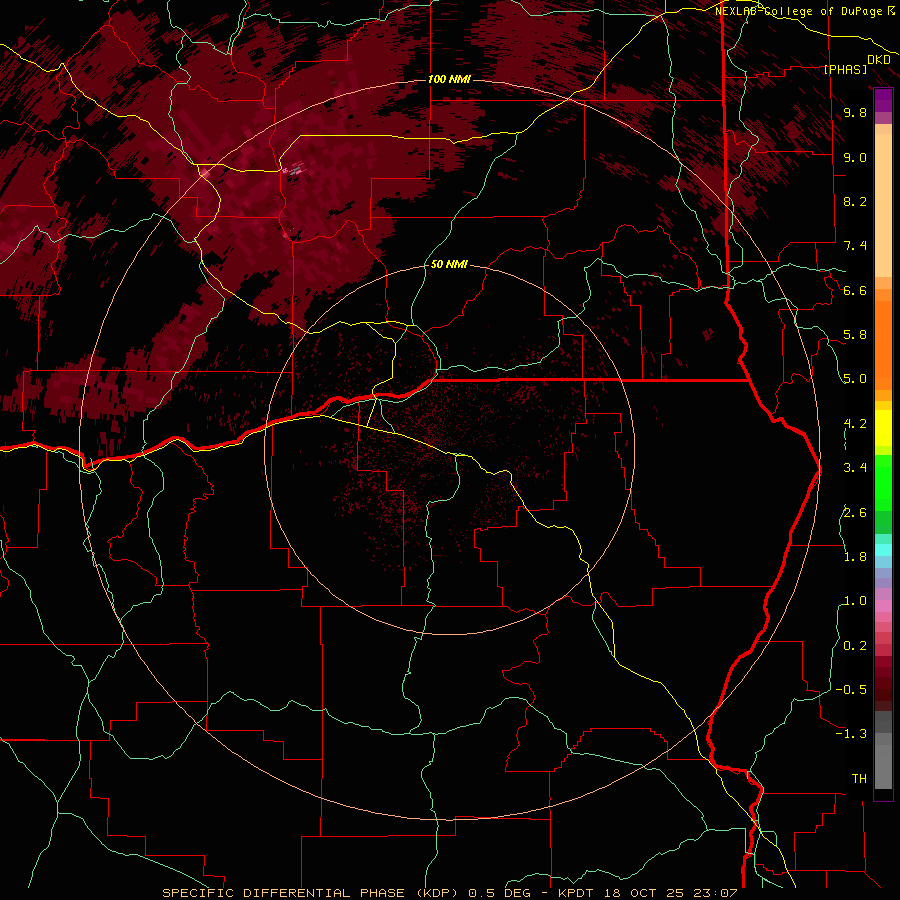Screen dimensions: 900x900
Task: Click the purple top segment of the color bar
Action: [883, 100]
